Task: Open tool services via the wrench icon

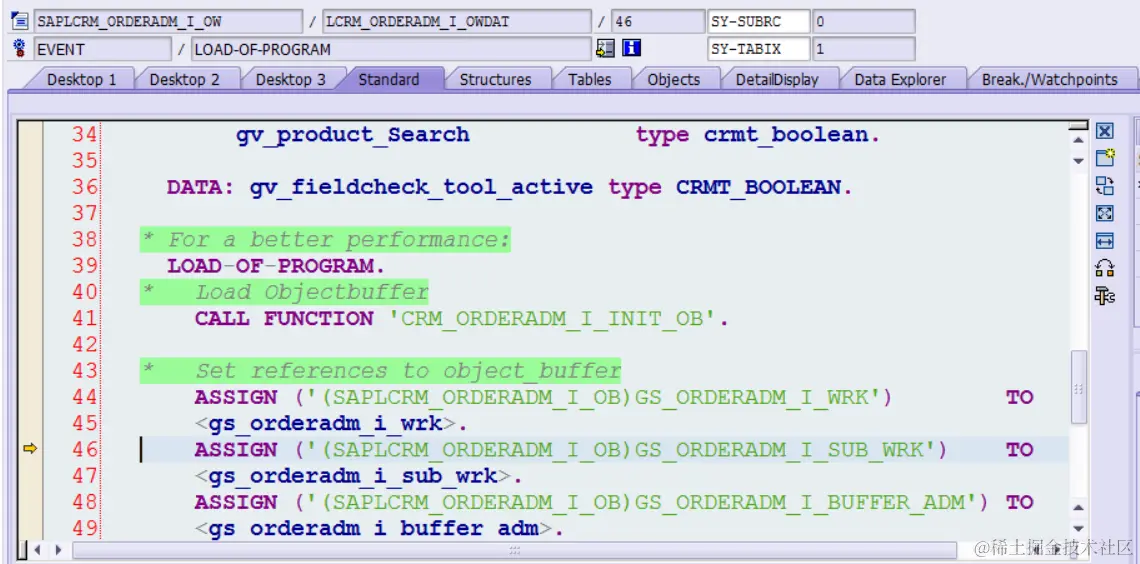Action: (x=1104, y=296)
